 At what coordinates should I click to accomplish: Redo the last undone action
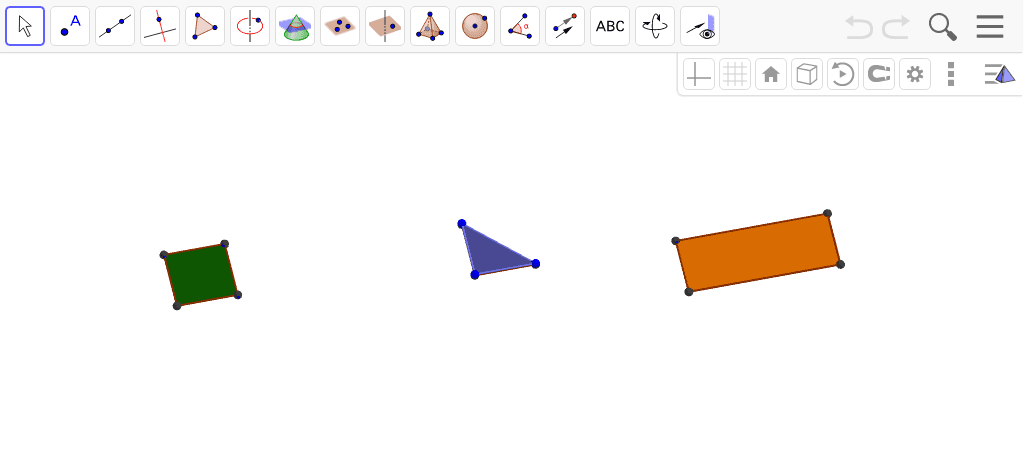click(896, 27)
